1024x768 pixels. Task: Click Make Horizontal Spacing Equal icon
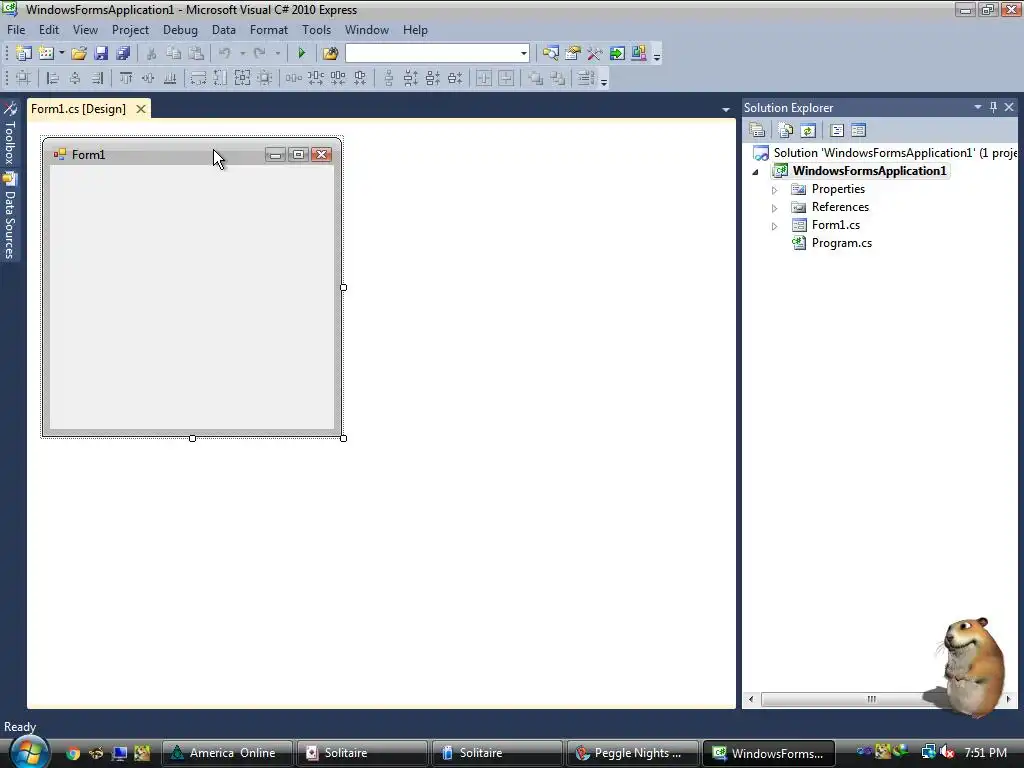[x=293, y=78]
